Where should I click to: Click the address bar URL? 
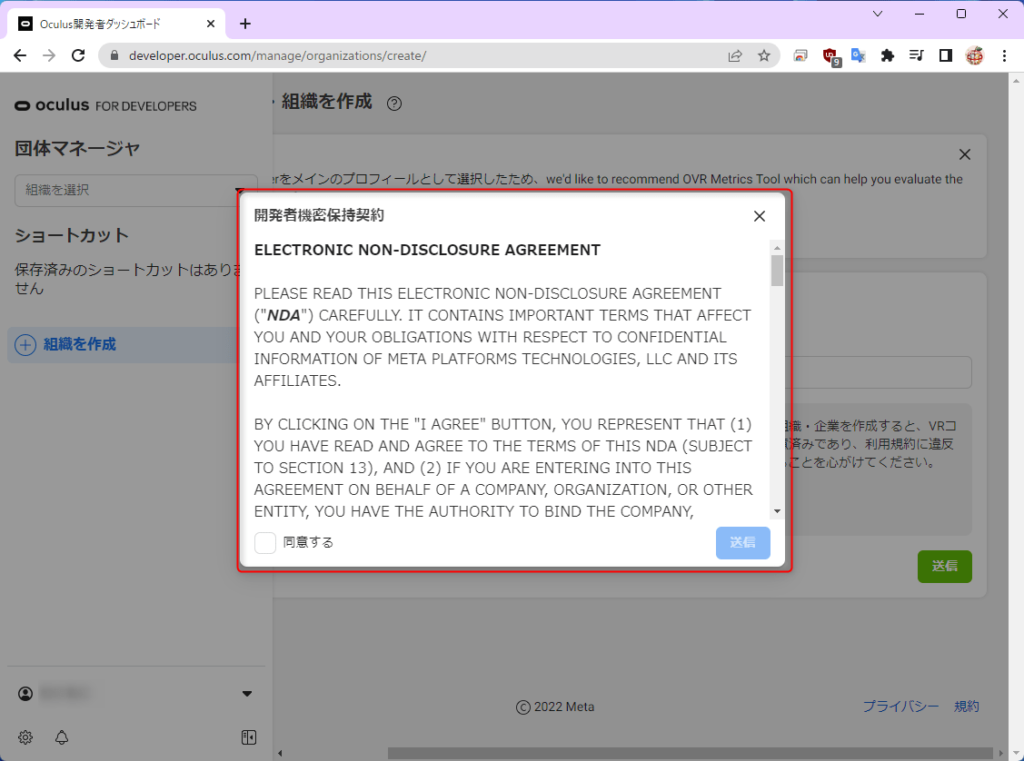coord(278,56)
